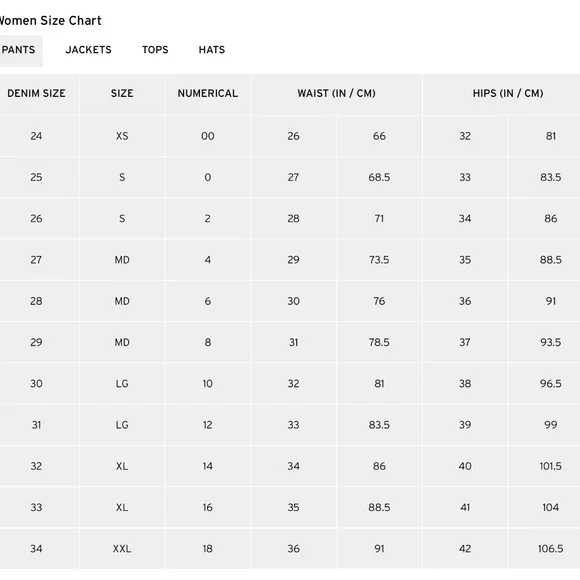Select the XS size cell

(122, 136)
